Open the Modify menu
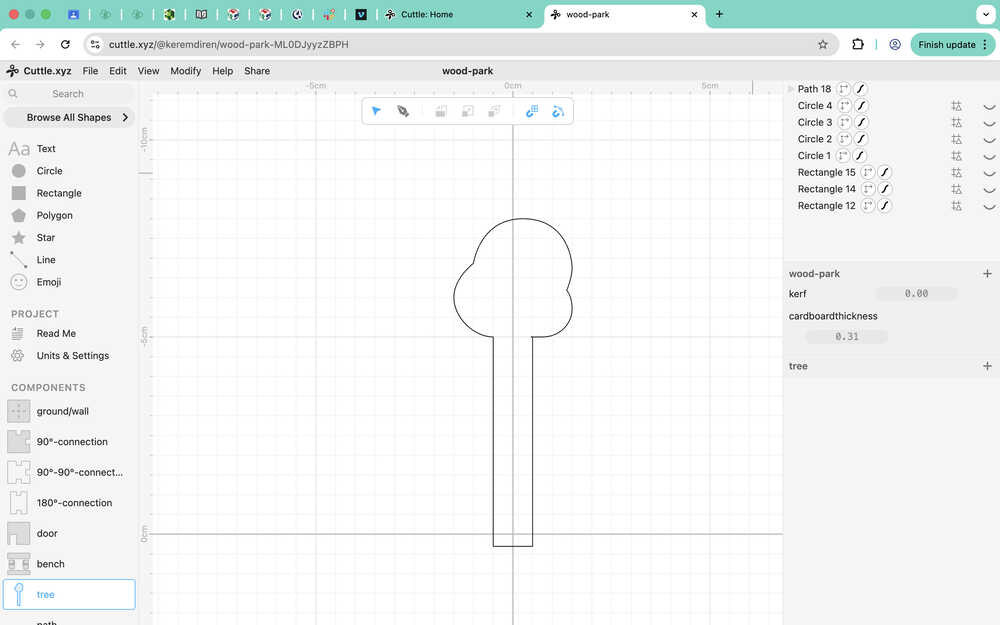The height and width of the screenshot is (625, 1000). pyautogui.click(x=185, y=71)
